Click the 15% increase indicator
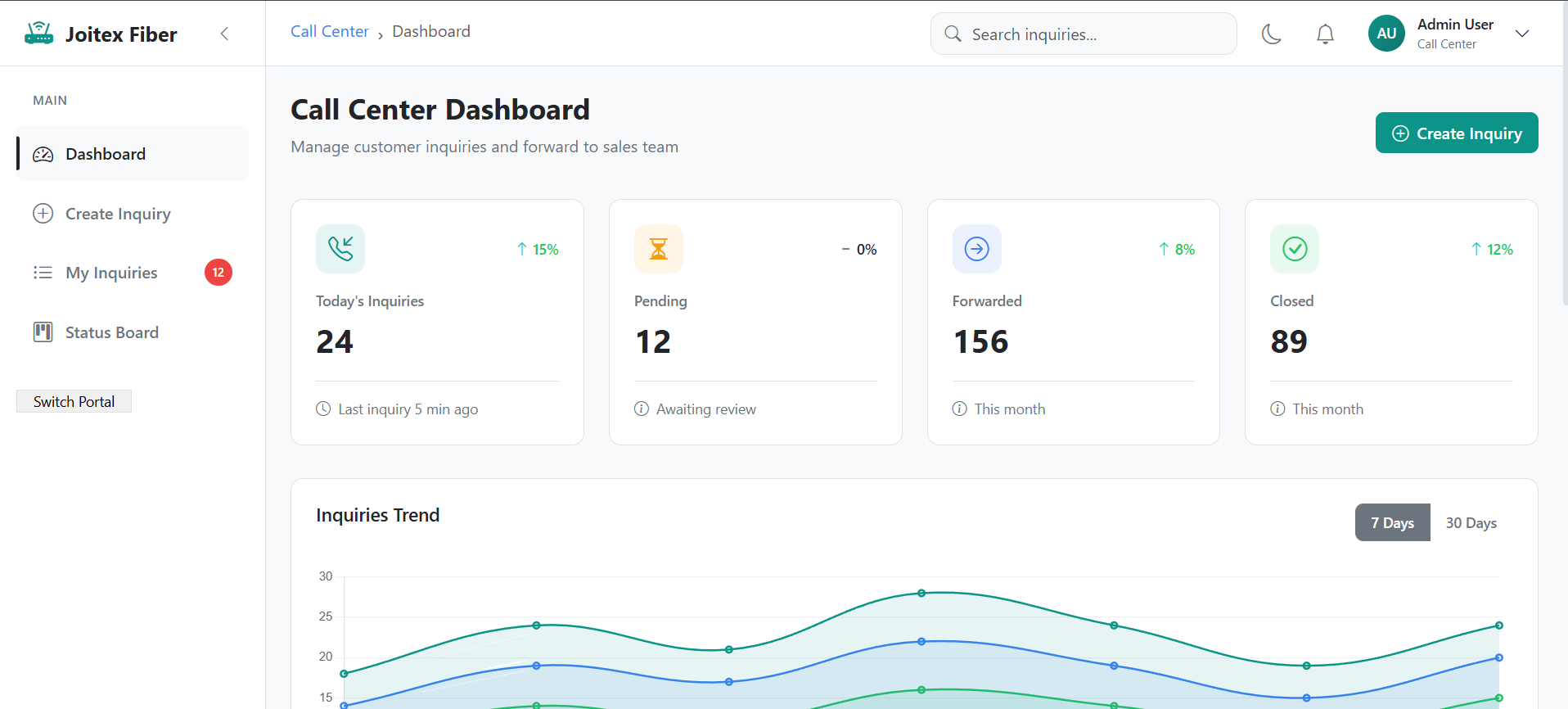The width and height of the screenshot is (1568, 709). (x=538, y=249)
